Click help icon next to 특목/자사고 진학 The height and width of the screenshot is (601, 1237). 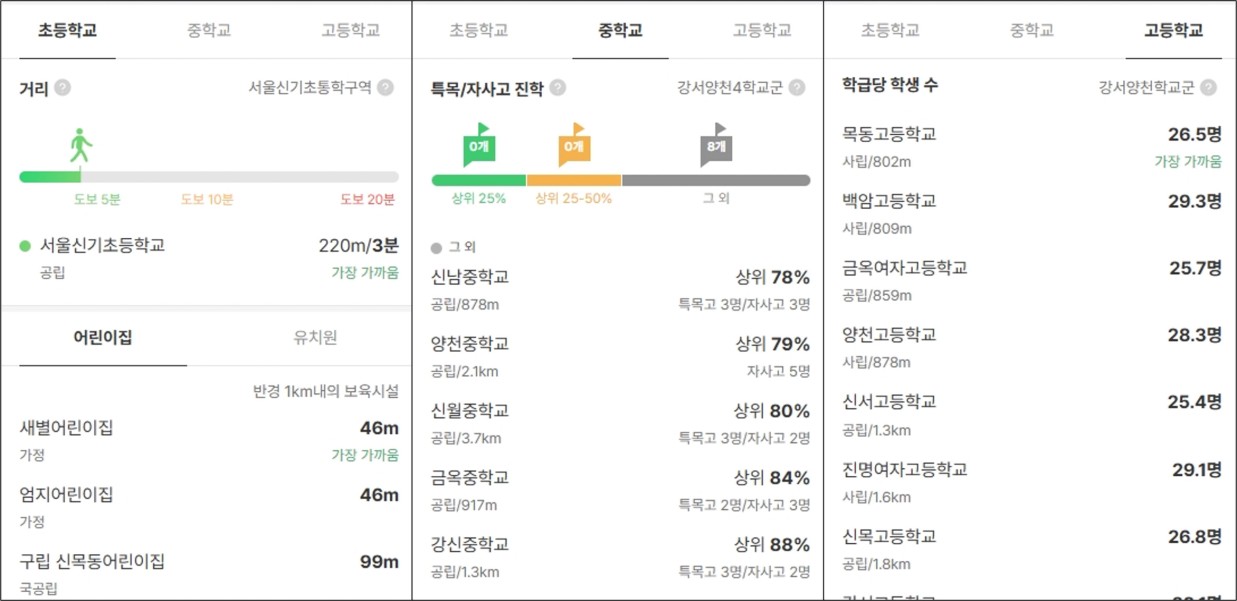click(x=557, y=88)
